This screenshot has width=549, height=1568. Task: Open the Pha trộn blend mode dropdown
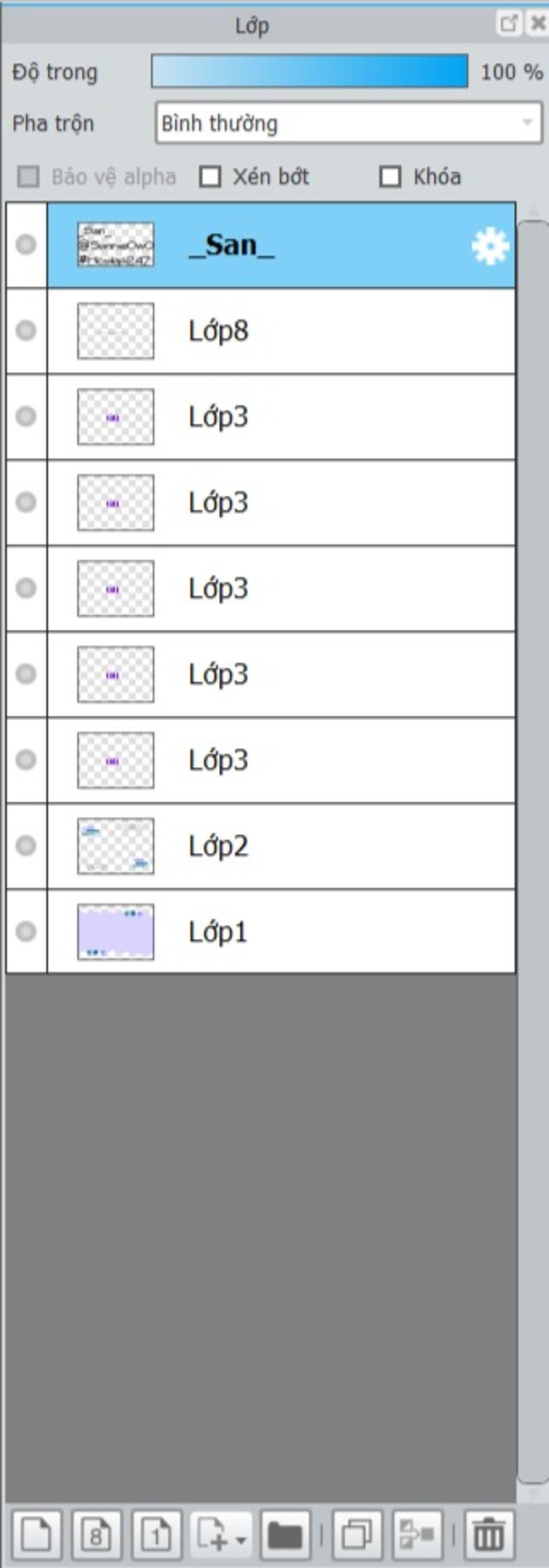click(x=348, y=123)
